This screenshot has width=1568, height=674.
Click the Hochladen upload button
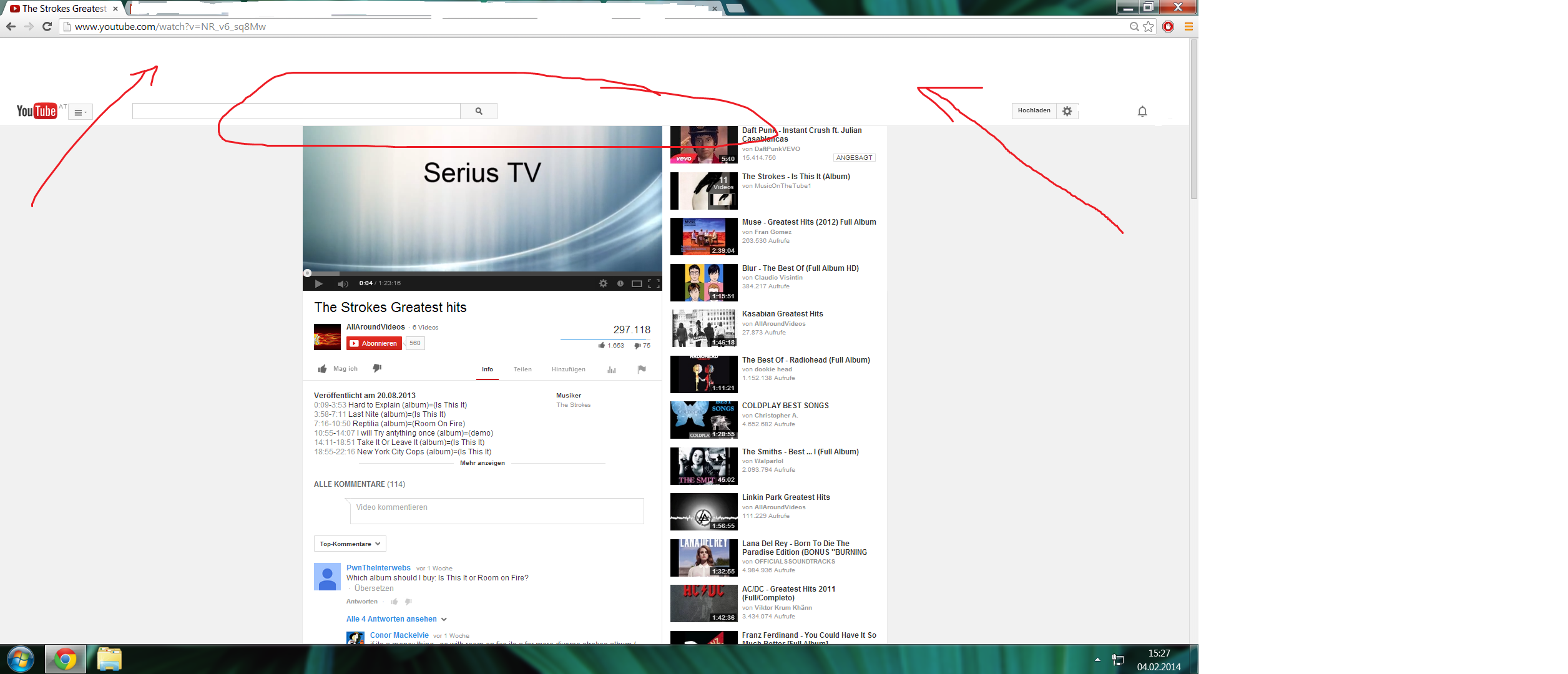click(1034, 110)
